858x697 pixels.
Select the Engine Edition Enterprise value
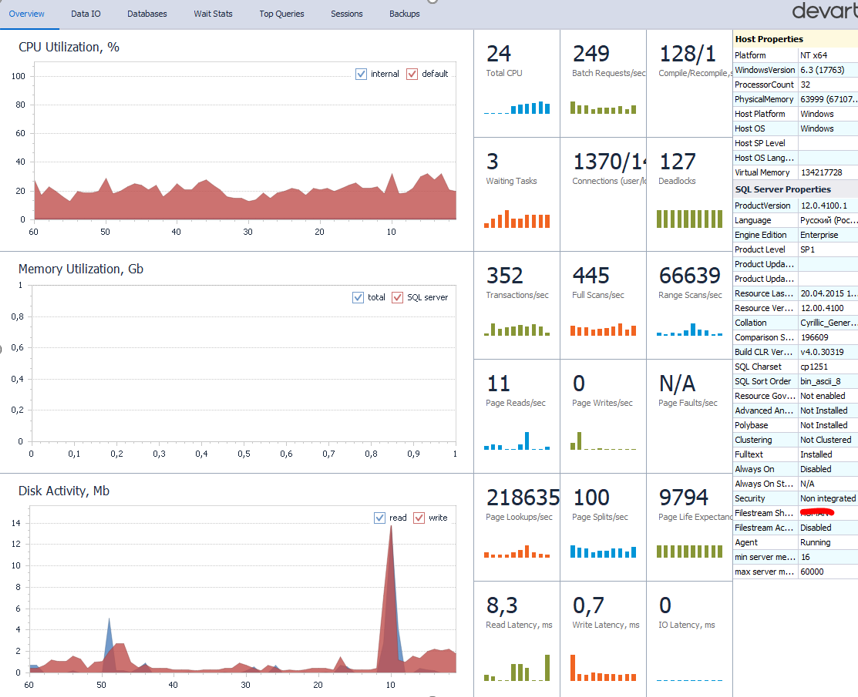pyautogui.click(x=819, y=235)
